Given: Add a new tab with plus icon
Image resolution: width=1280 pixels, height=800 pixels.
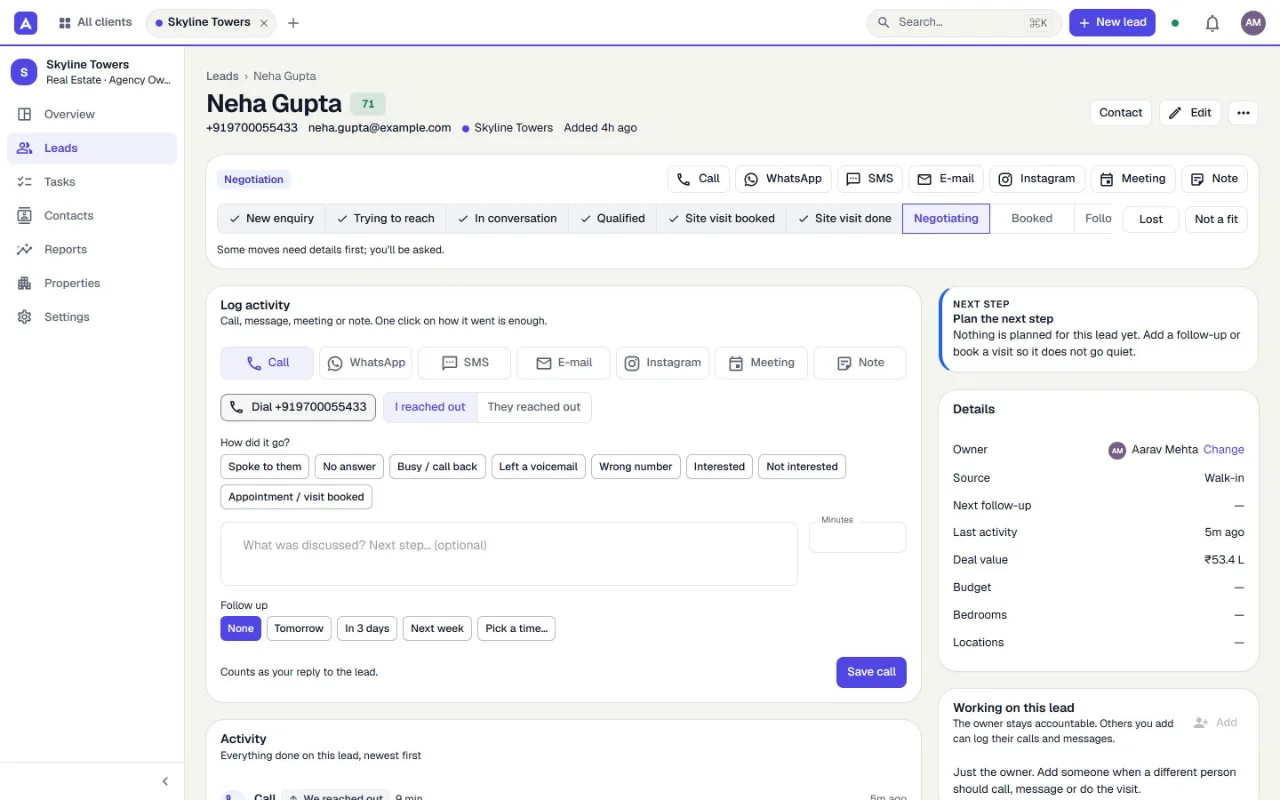Looking at the screenshot, I should point(293,23).
